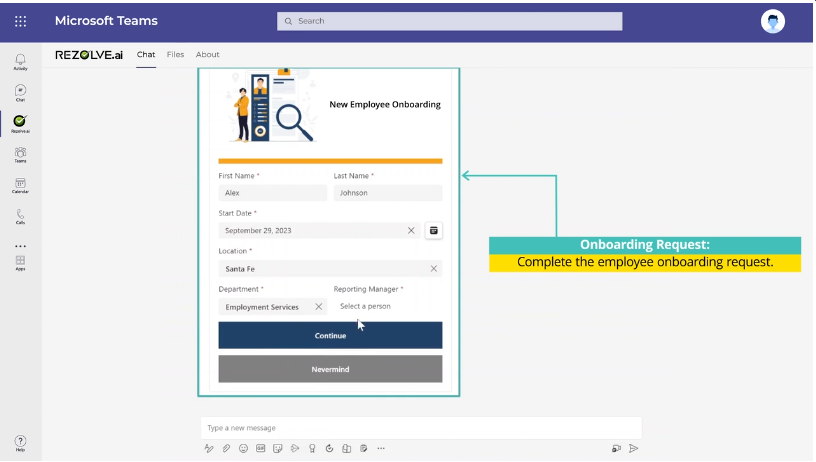This screenshot has width=816, height=462.
Task: Open the Start Date calendar picker
Action: tap(434, 230)
